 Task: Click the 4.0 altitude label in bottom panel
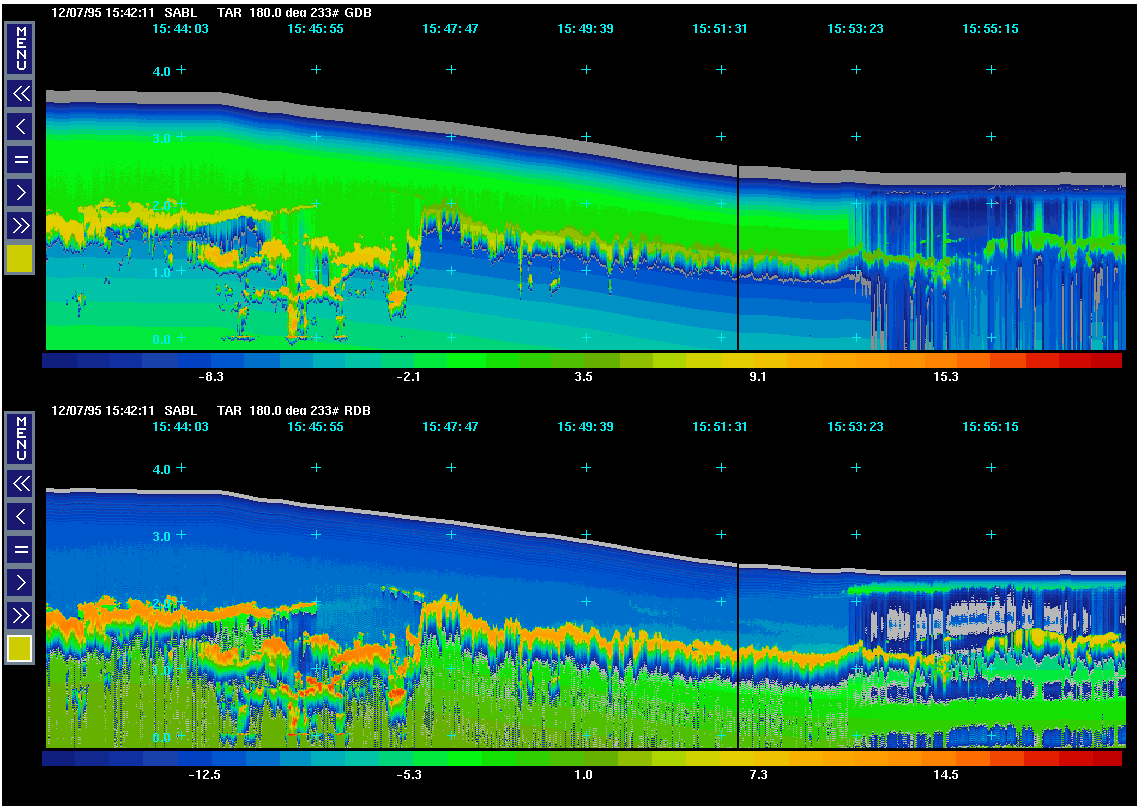[x=161, y=468]
